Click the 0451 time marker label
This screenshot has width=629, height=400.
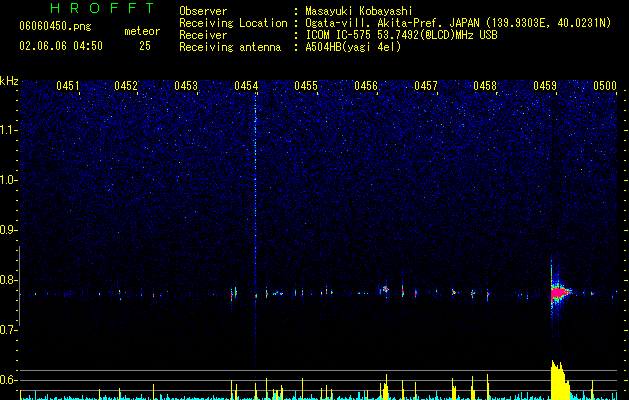tap(68, 86)
